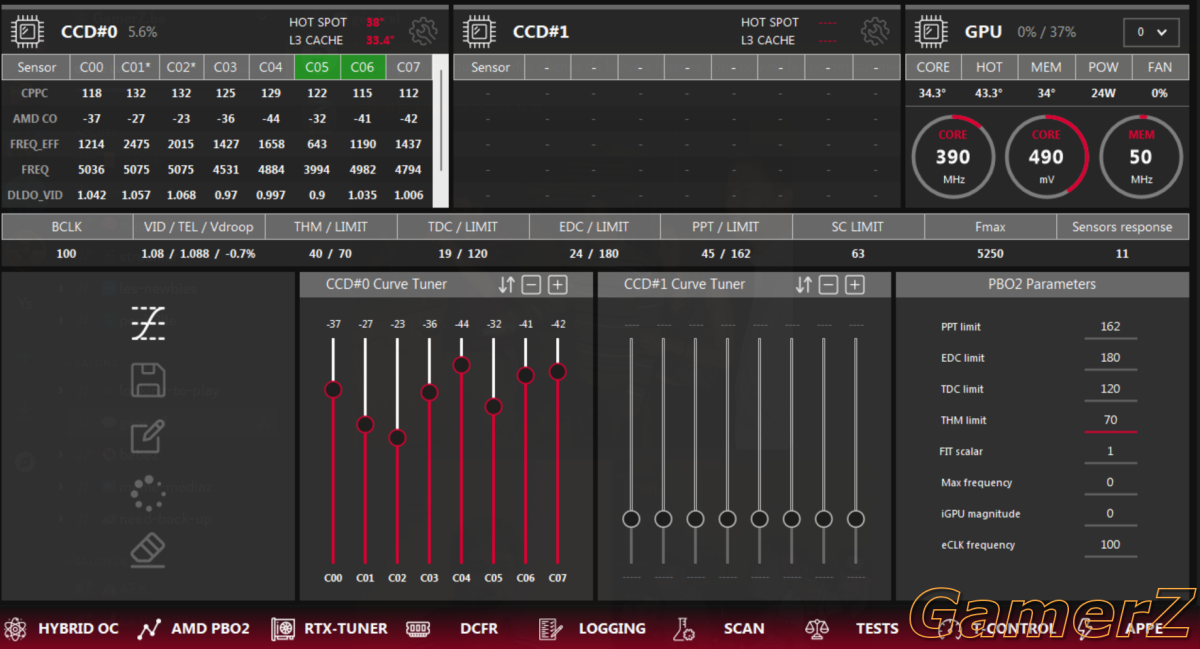The height and width of the screenshot is (649, 1200).
Task: Click plus icon in CCD#1 Curve Tuner
Action: [855, 285]
